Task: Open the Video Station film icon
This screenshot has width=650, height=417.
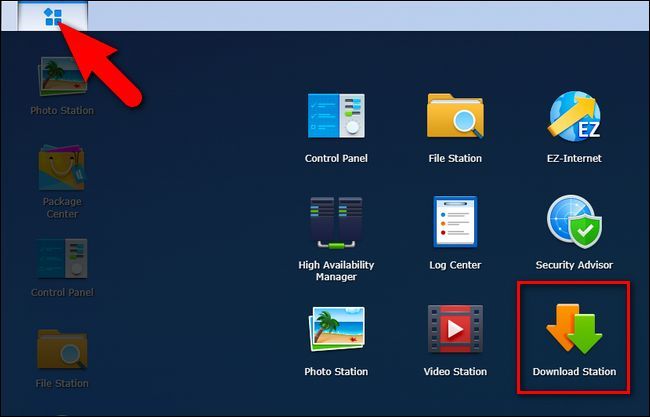Action: [455, 330]
